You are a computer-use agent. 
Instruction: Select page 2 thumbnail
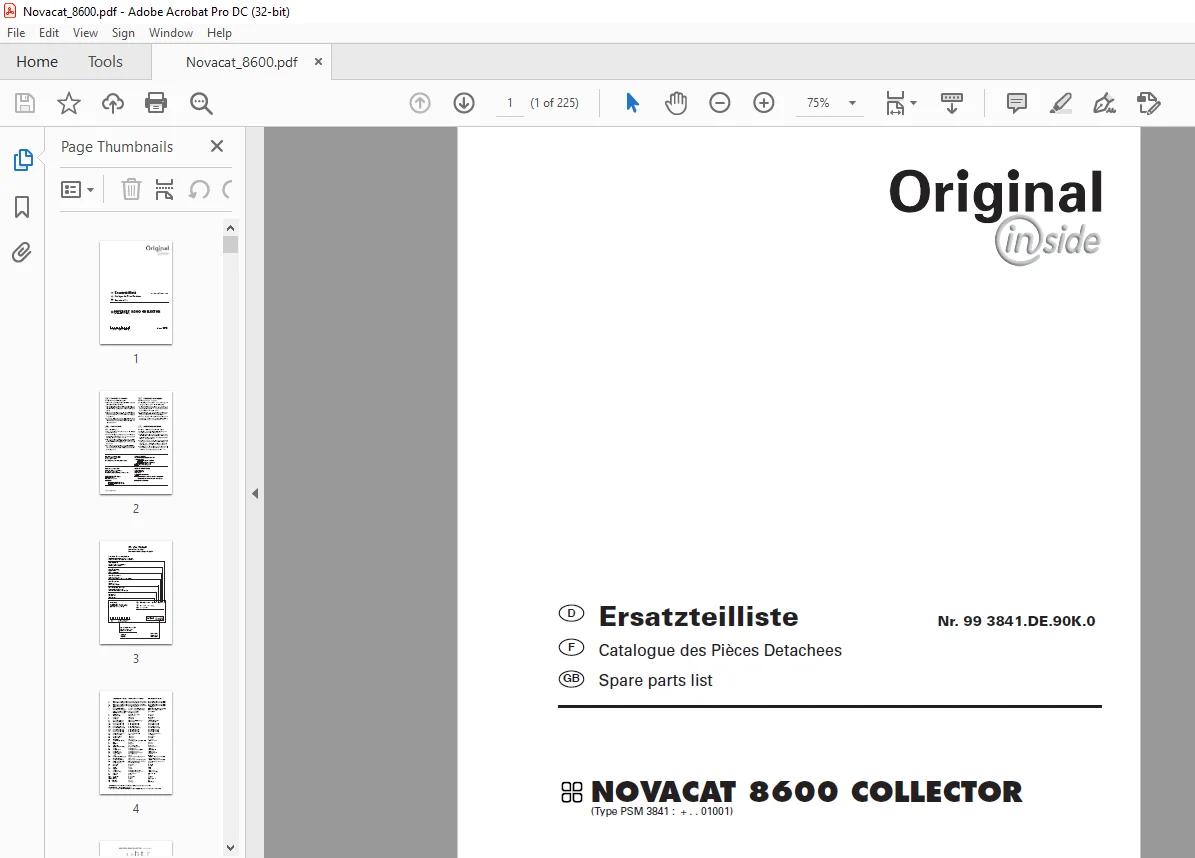click(x=136, y=443)
